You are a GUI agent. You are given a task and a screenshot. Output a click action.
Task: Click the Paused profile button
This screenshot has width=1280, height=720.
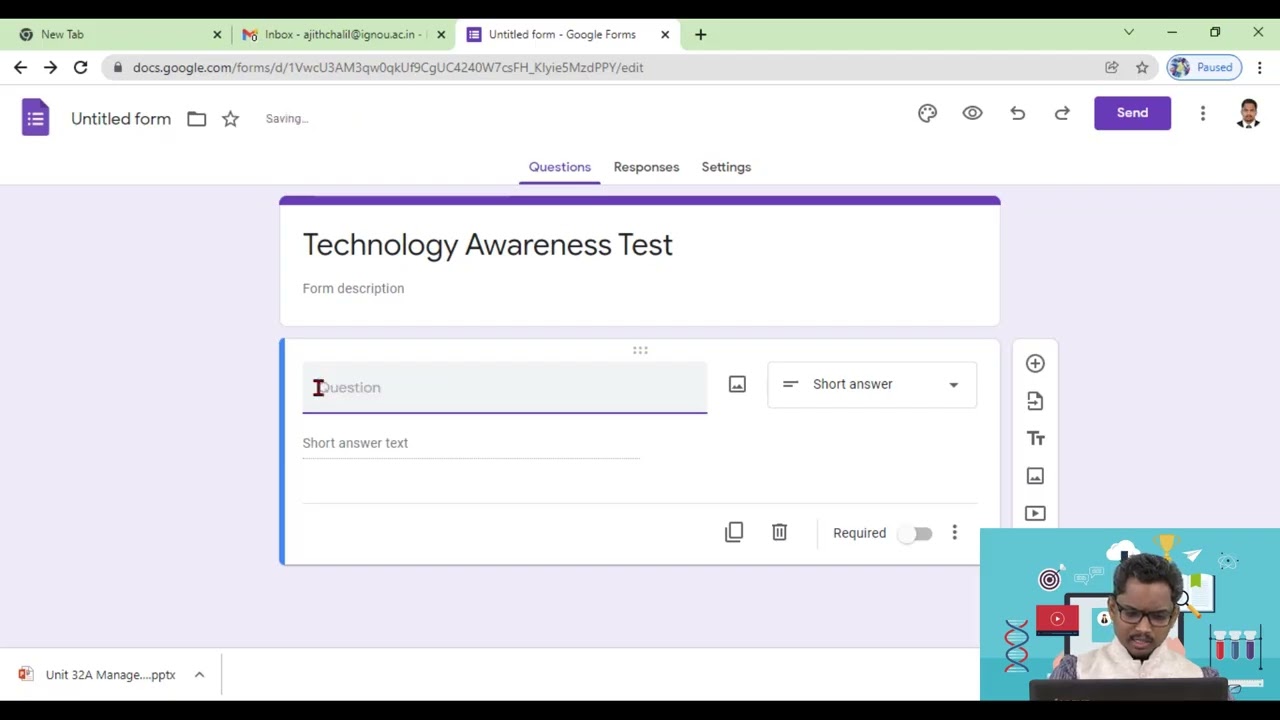(1202, 67)
